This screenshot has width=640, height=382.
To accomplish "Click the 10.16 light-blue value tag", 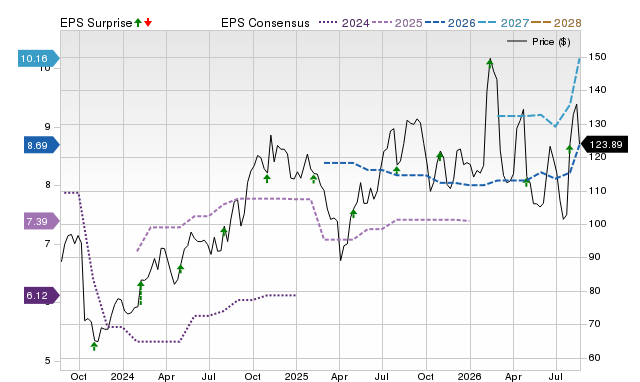I will point(39,58).
